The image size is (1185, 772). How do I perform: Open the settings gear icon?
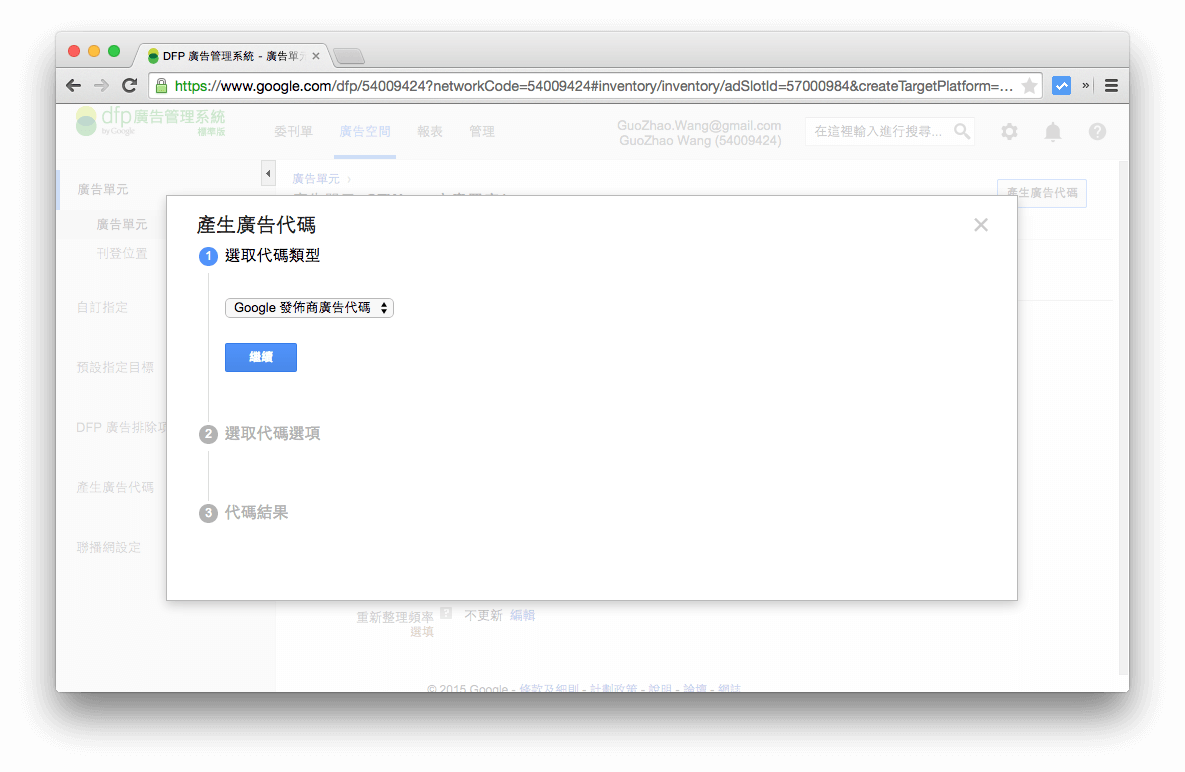point(1009,131)
